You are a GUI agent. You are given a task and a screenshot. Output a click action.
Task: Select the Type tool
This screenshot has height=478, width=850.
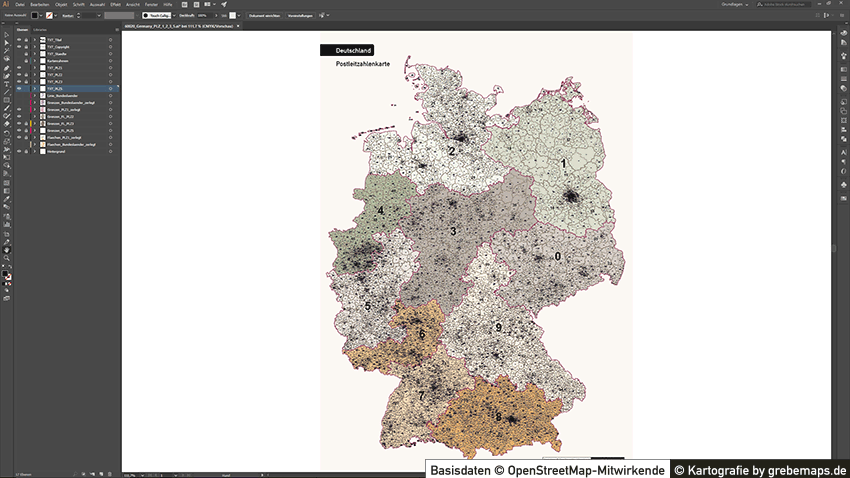[x=6, y=84]
